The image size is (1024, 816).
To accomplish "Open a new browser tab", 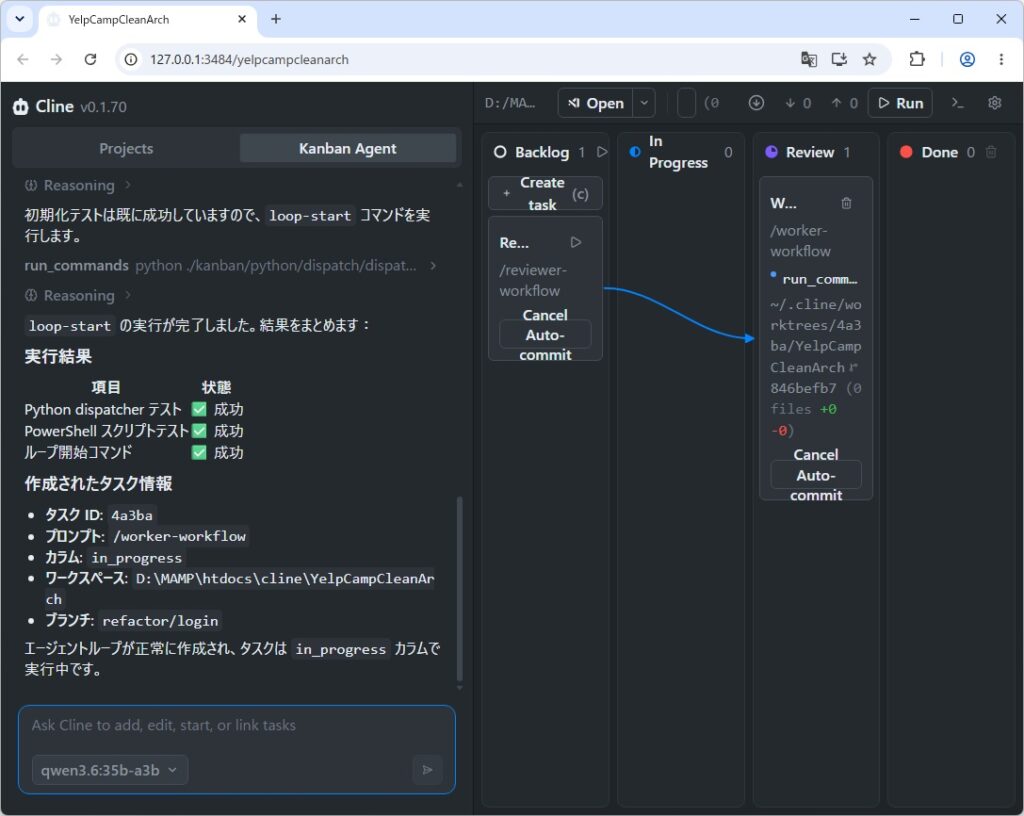I will point(276,19).
